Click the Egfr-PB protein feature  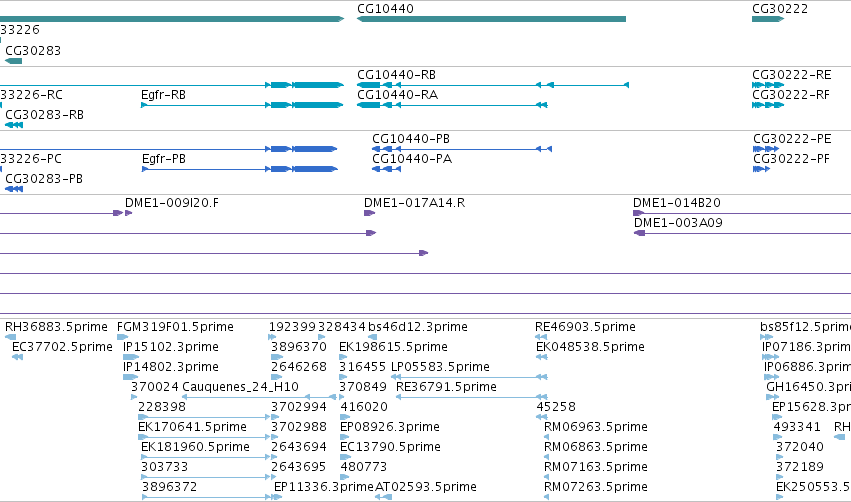point(239,169)
